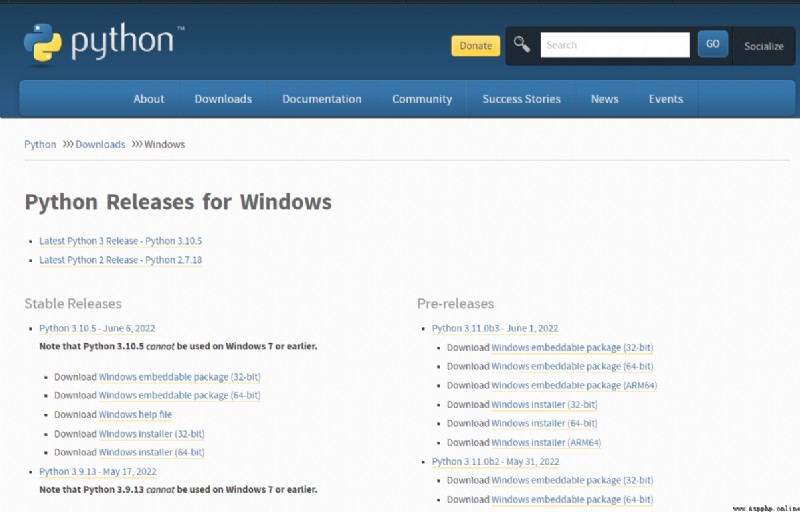Click the GO search button
The height and width of the screenshot is (512, 800).
click(x=713, y=44)
